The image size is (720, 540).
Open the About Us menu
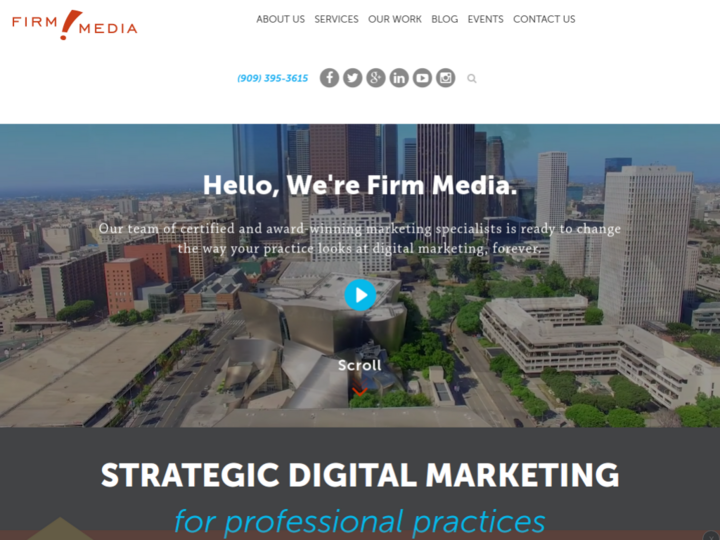pos(281,19)
